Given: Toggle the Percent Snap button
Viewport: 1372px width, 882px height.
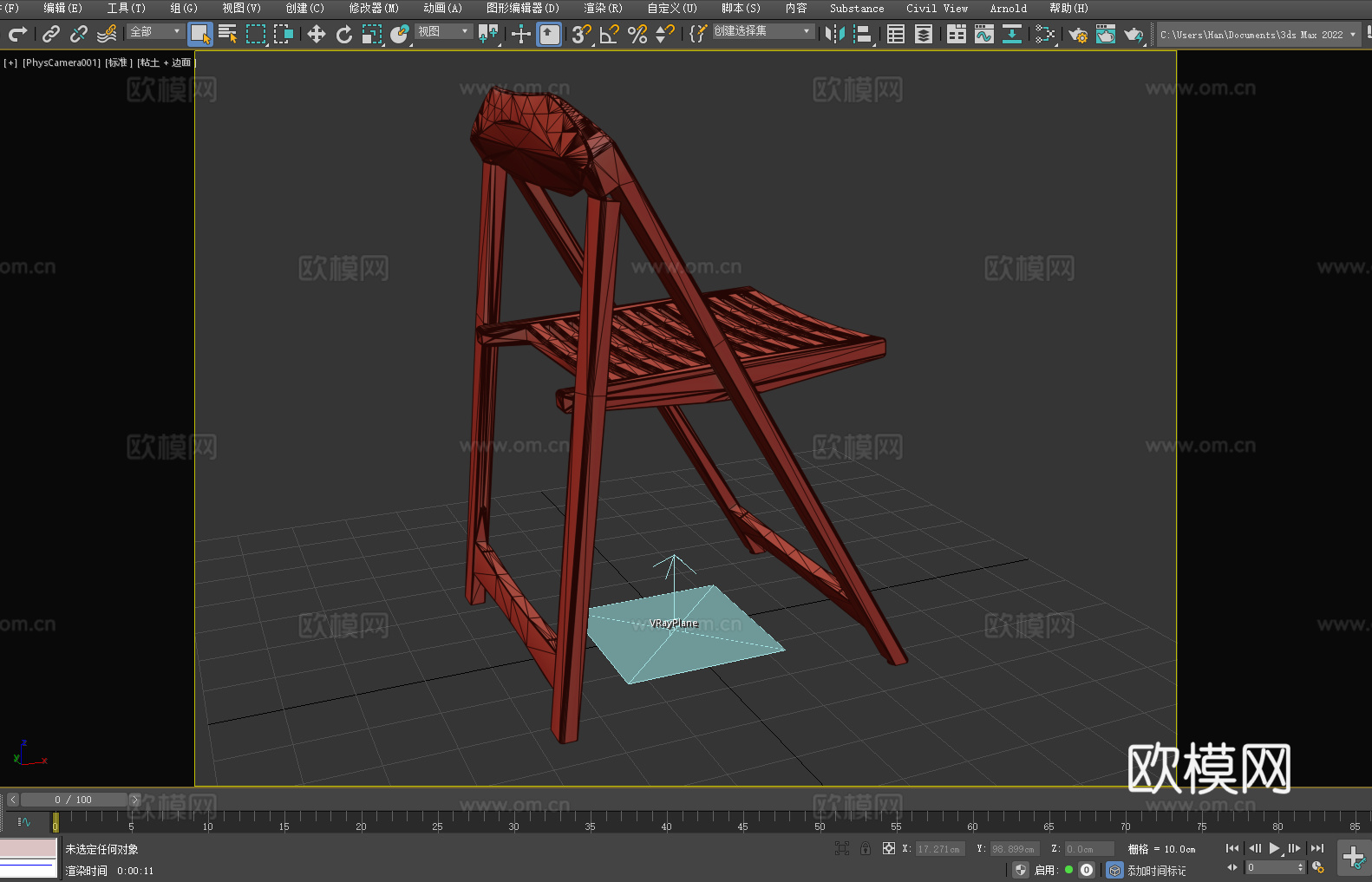Looking at the screenshot, I should pyautogui.click(x=637, y=34).
